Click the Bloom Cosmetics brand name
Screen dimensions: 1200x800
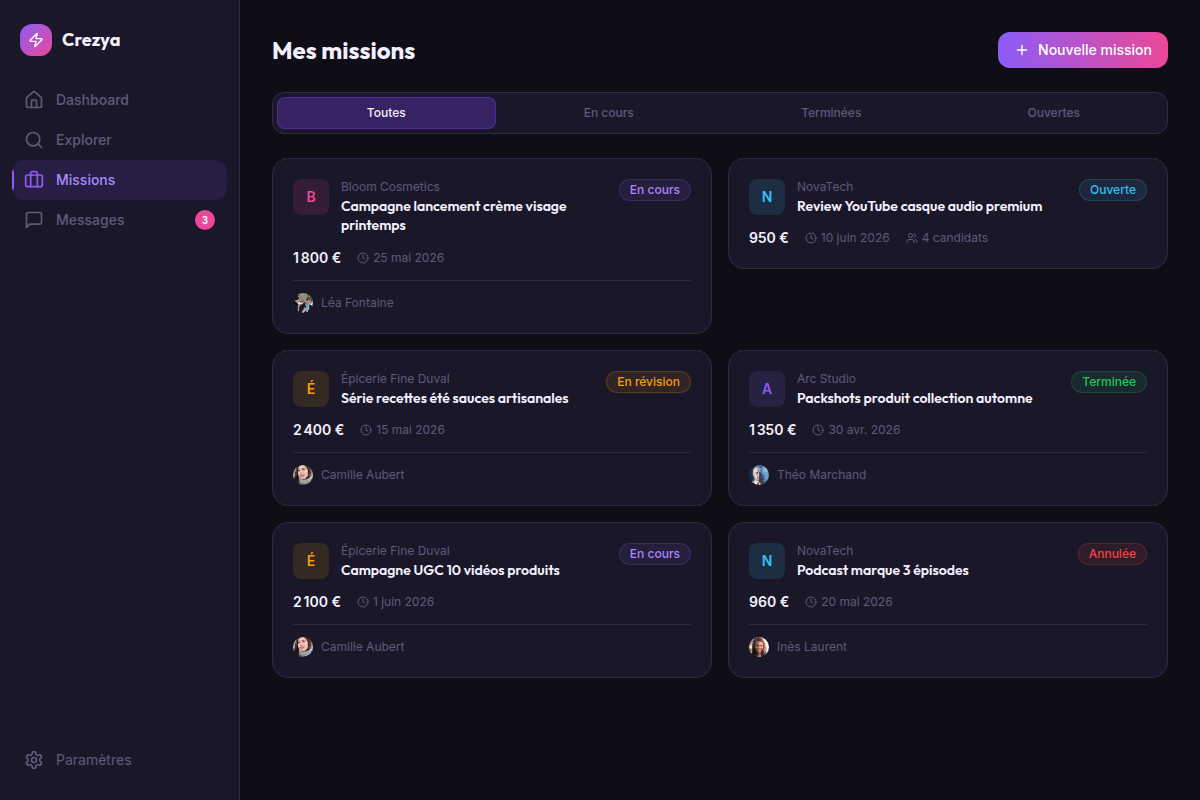point(390,187)
